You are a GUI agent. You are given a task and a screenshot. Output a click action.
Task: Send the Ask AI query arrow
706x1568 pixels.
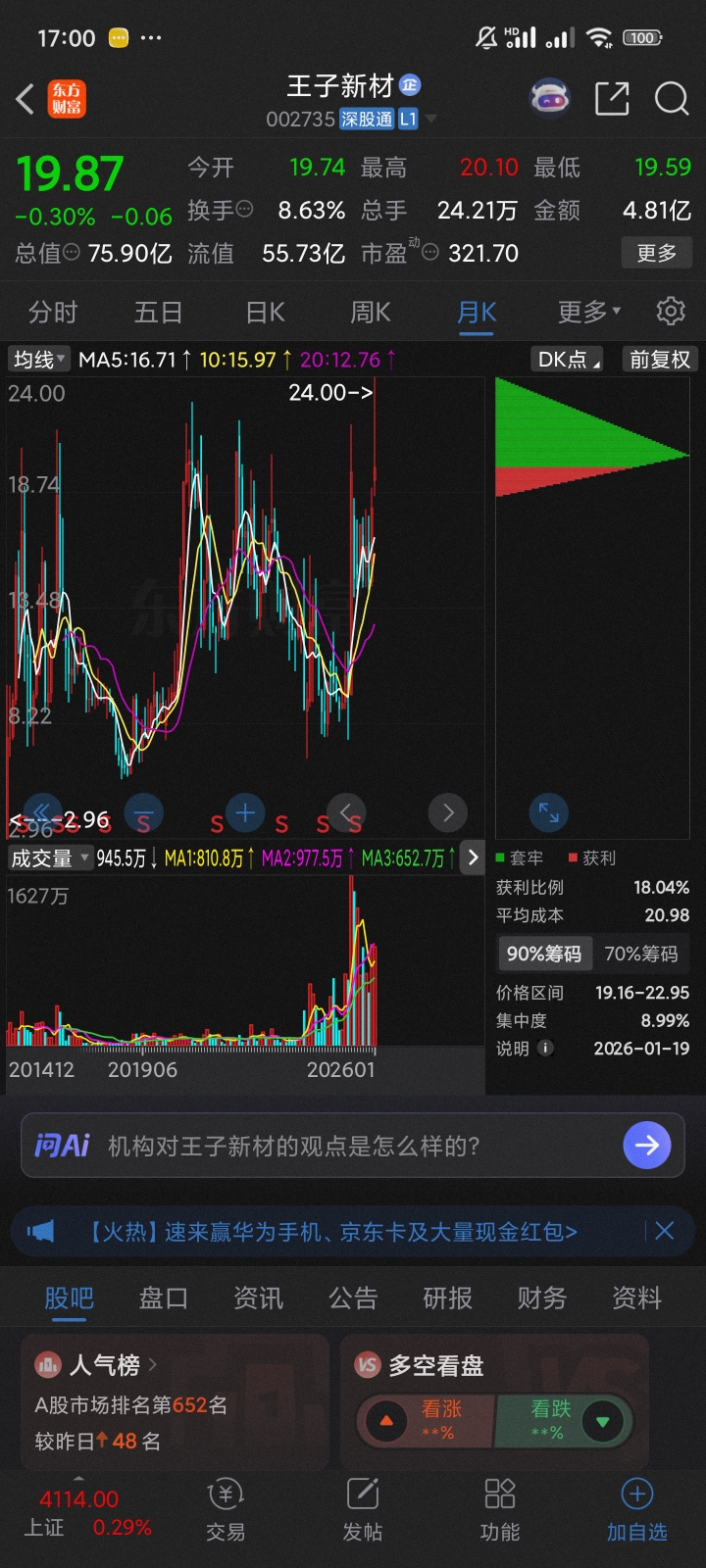[647, 1145]
